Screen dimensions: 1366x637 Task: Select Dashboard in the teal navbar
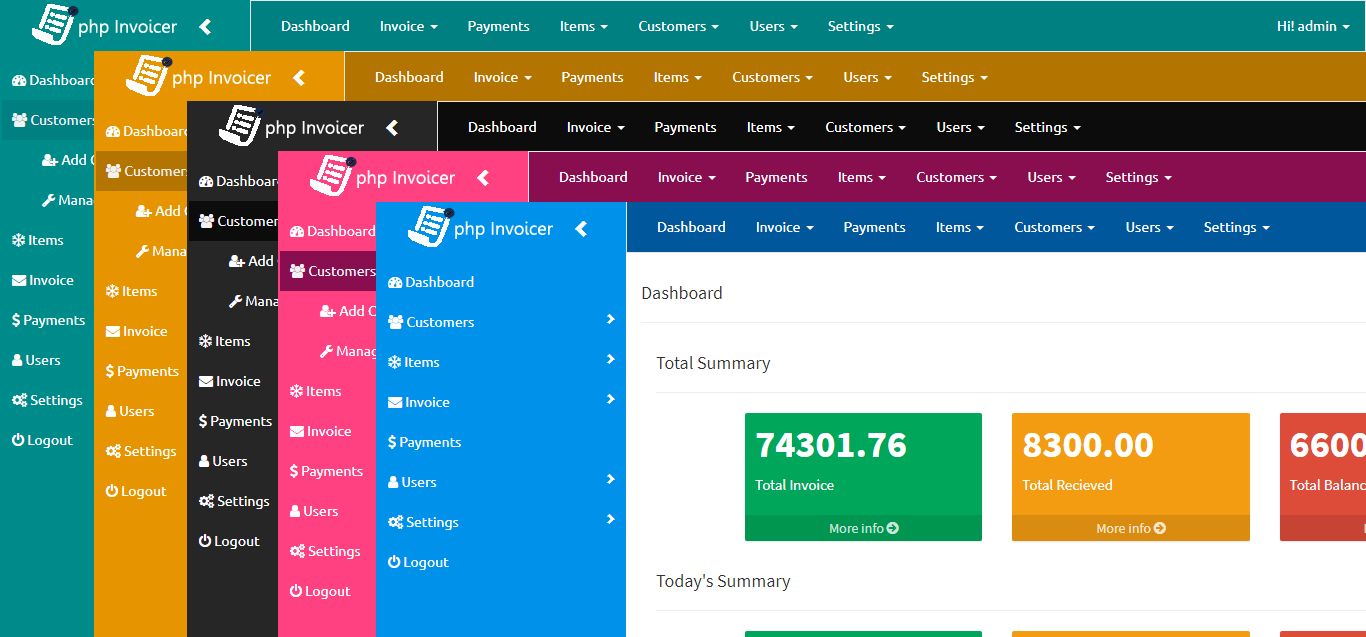[x=315, y=26]
